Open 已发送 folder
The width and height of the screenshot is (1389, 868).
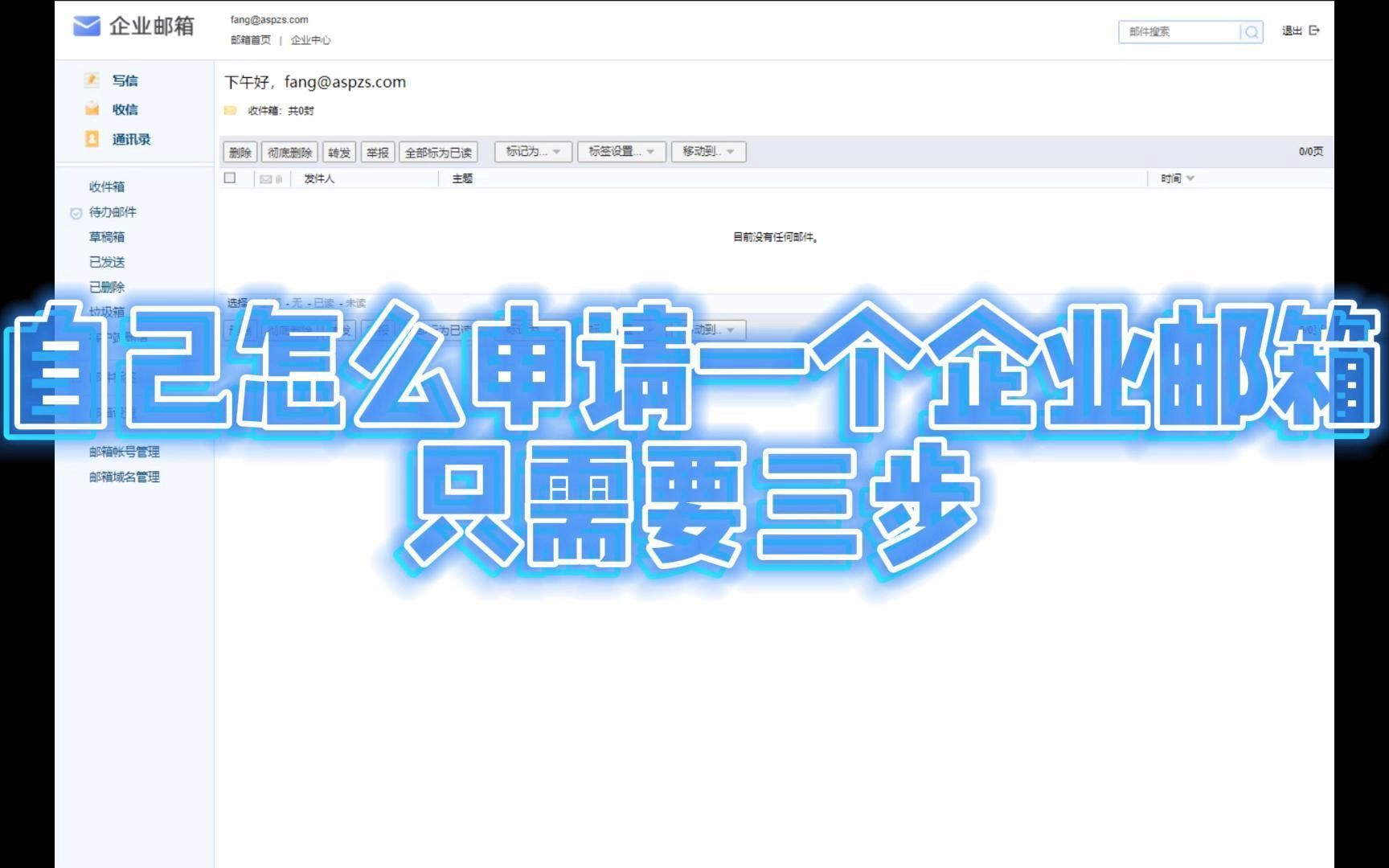click(x=107, y=262)
